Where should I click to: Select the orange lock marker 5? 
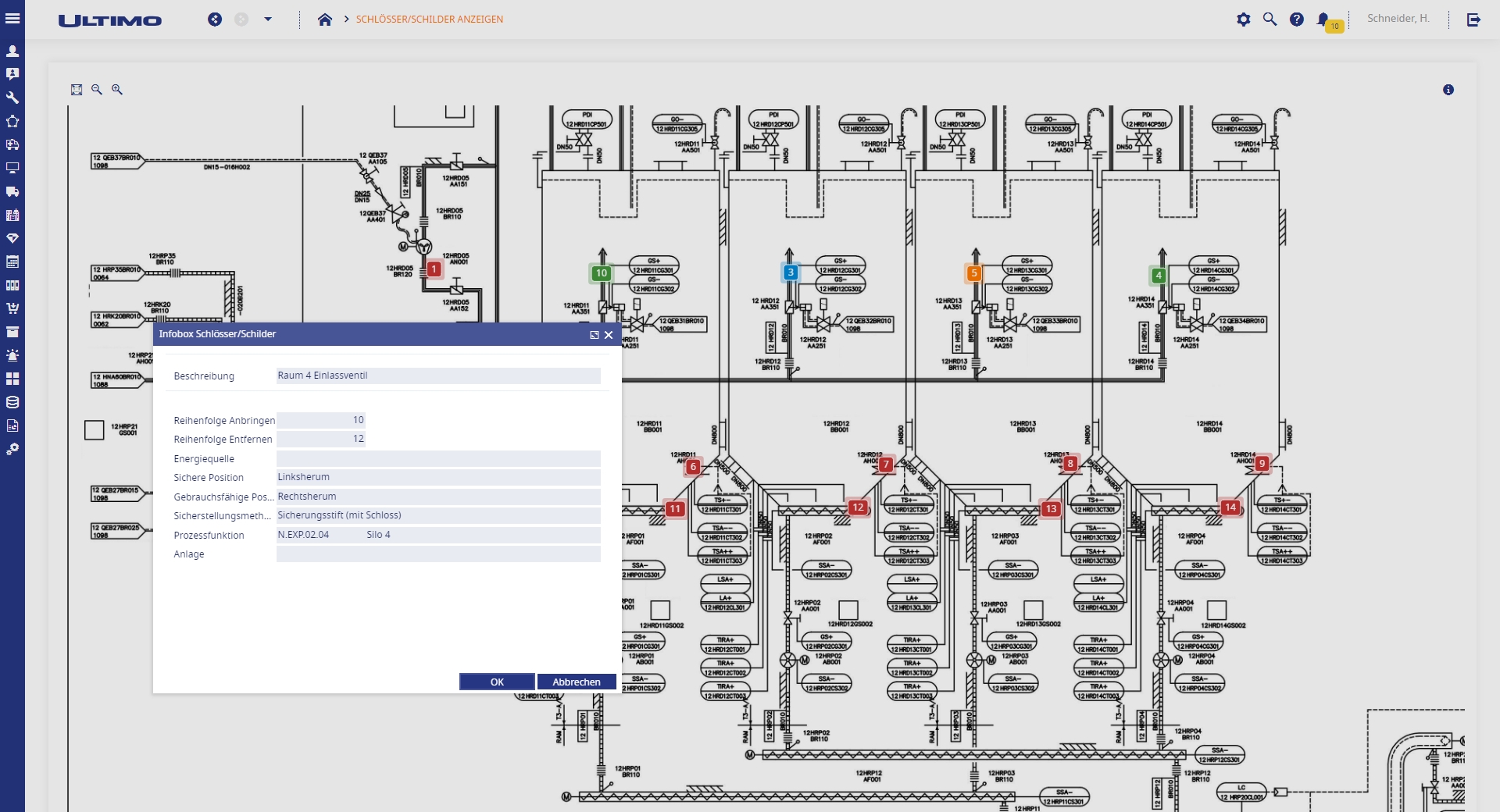point(974,273)
